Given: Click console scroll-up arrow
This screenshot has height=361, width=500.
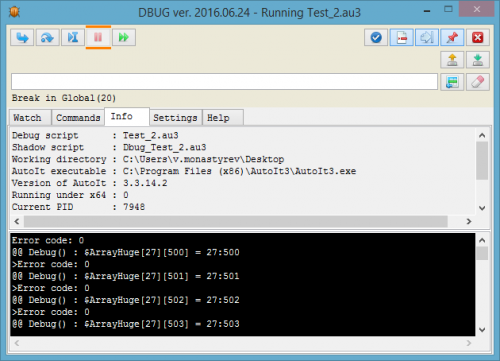Looking at the screenshot, I should point(482,240).
